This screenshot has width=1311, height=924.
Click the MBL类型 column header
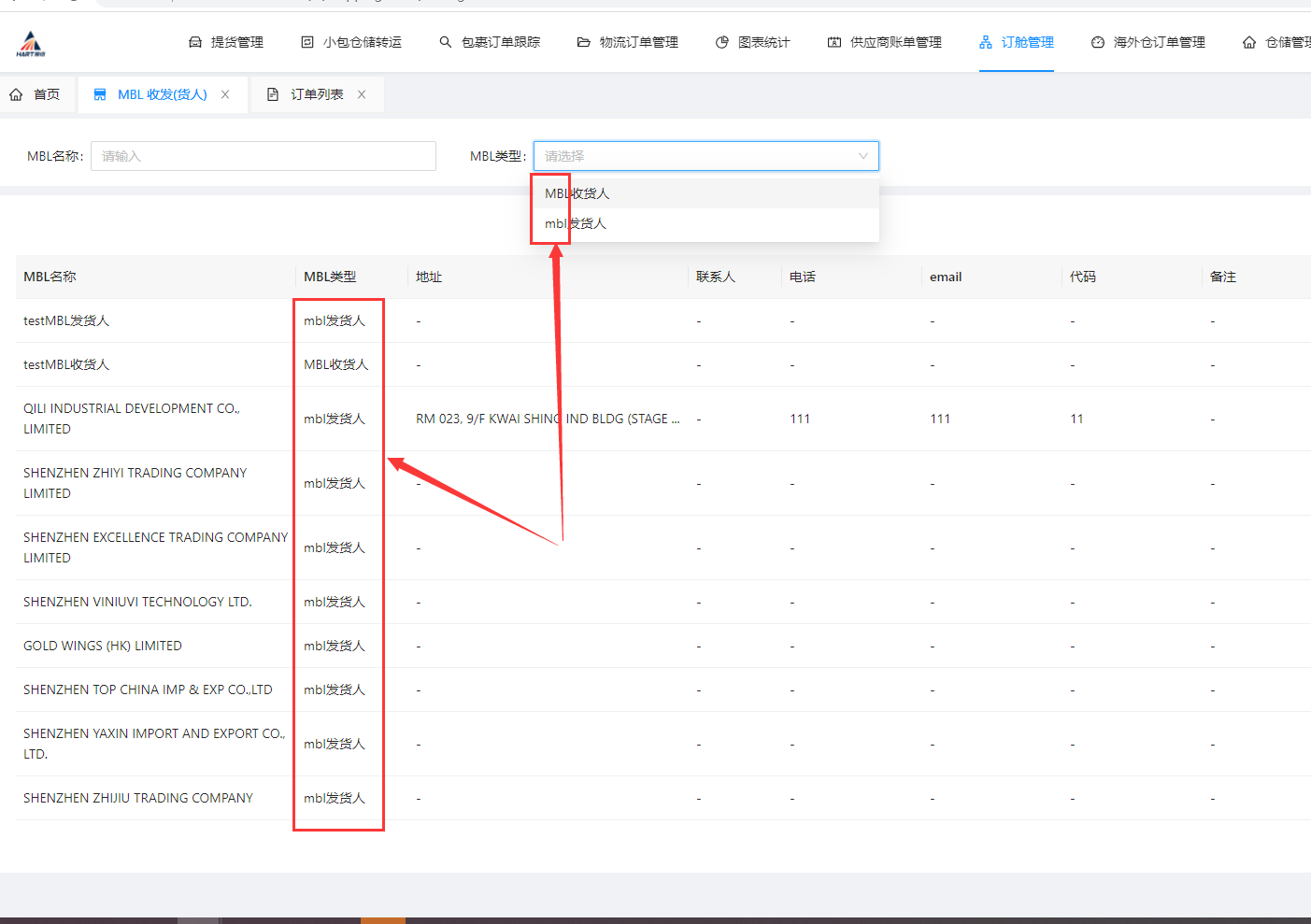click(330, 277)
